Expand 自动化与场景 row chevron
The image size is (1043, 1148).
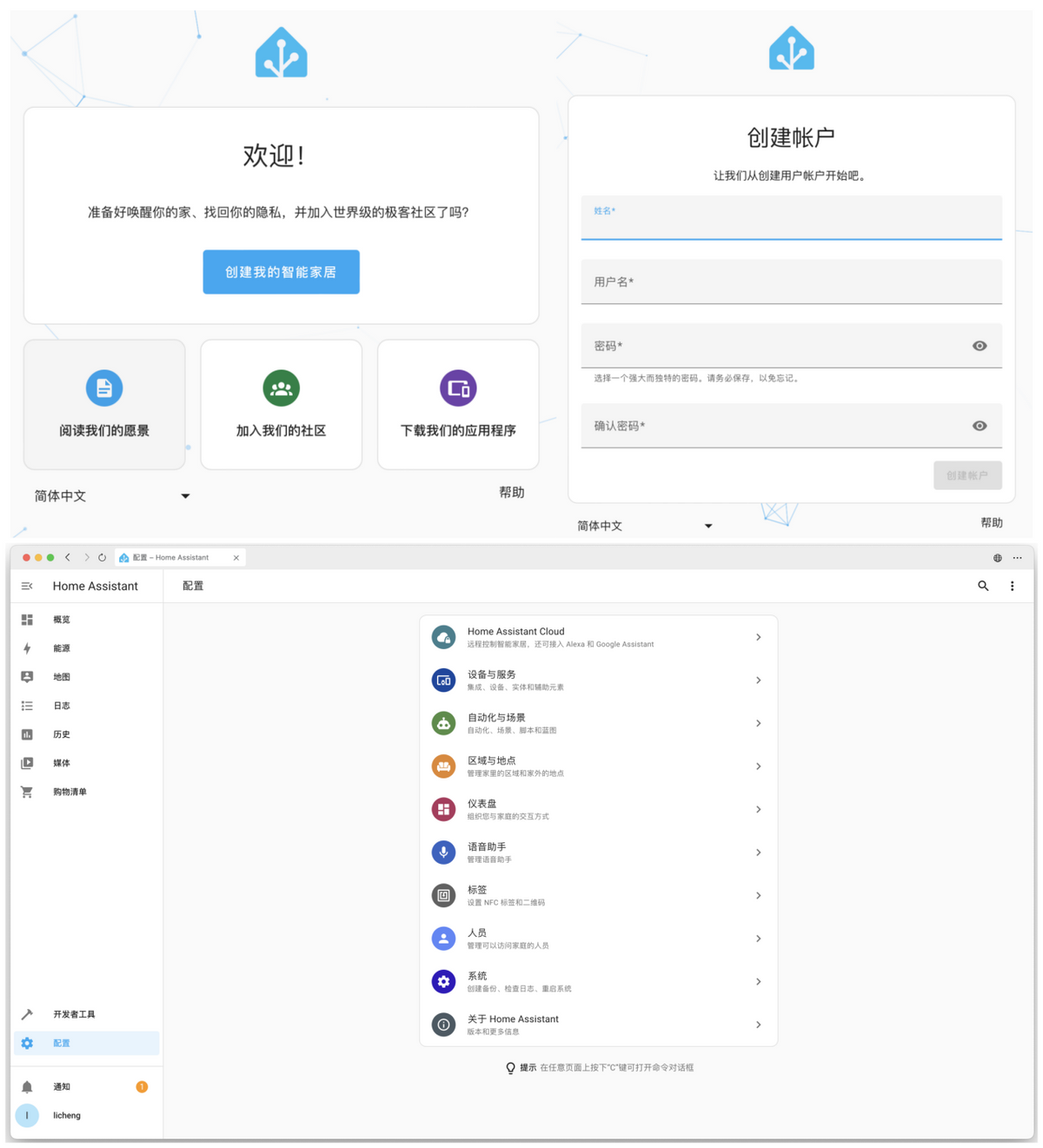tap(758, 723)
